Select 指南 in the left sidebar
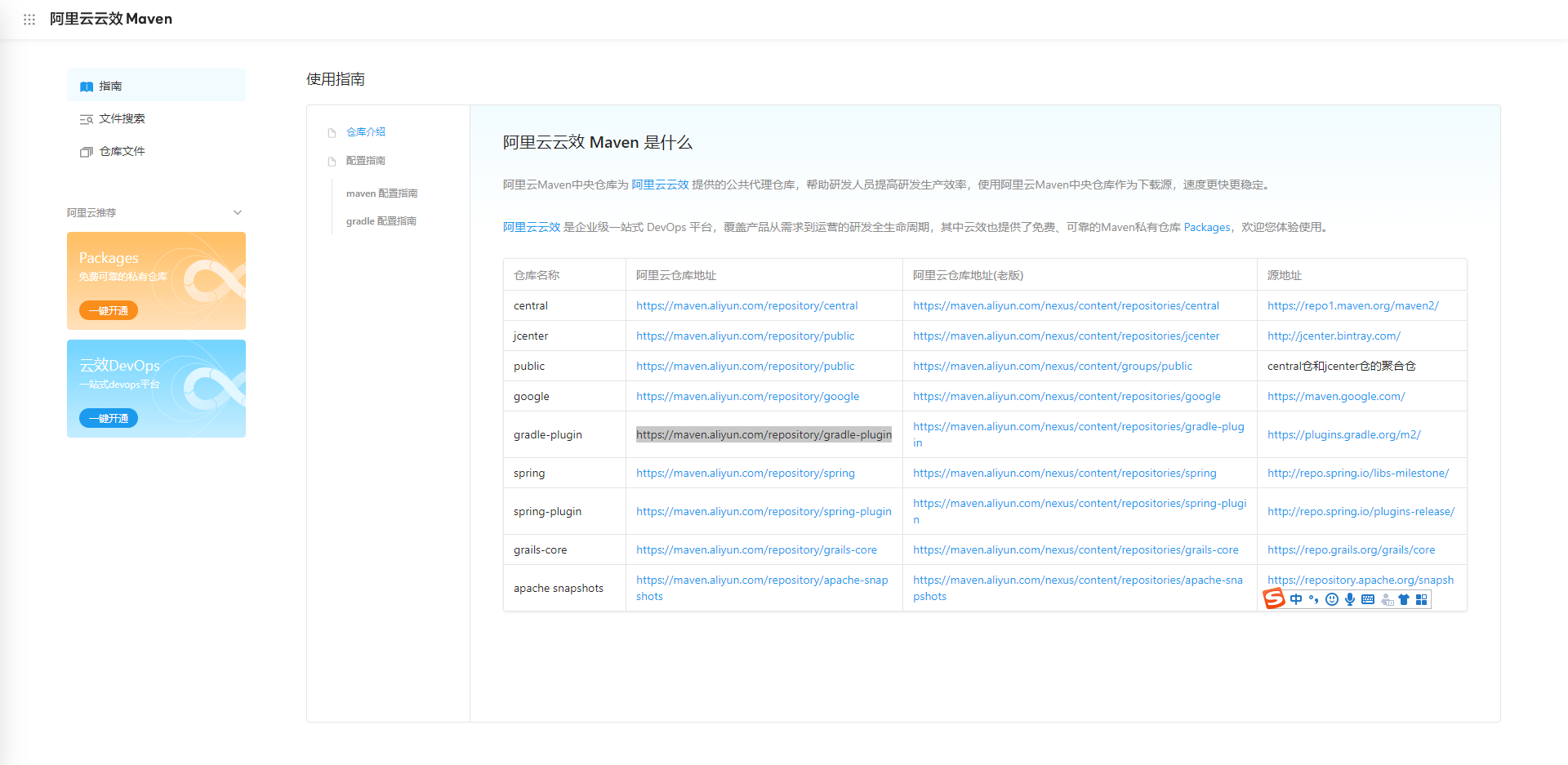The image size is (1568, 765). (156, 86)
